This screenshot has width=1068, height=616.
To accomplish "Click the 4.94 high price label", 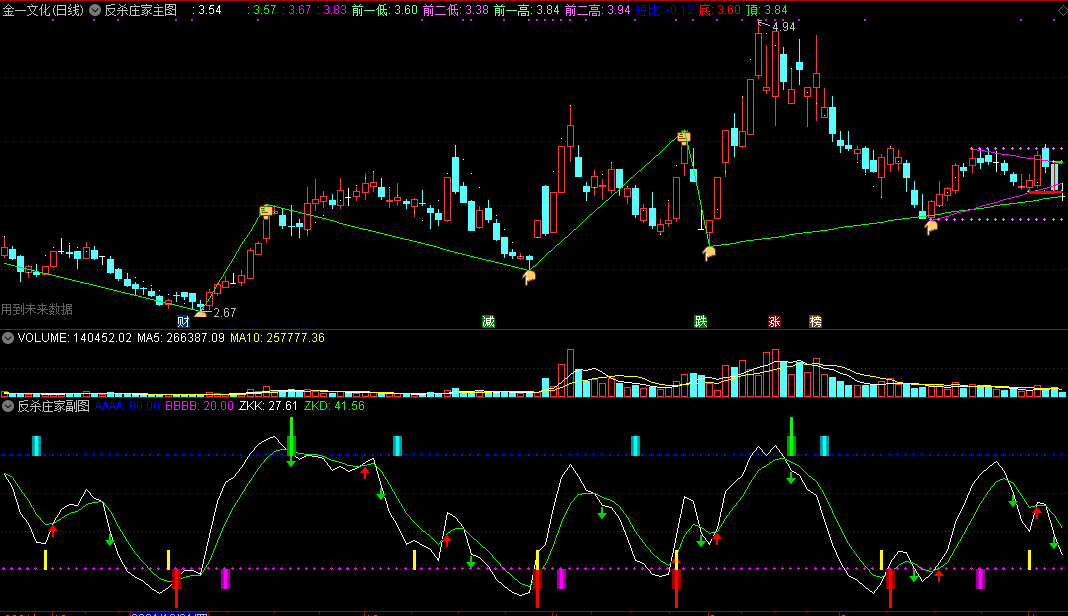I will (783, 27).
